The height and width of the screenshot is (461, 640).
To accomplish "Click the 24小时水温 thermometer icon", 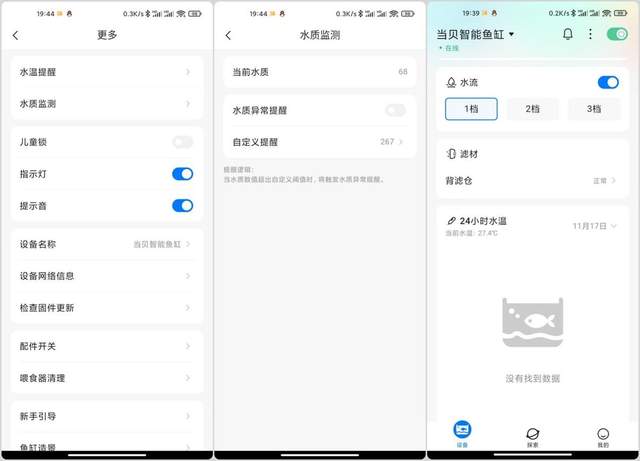I will [x=451, y=221].
